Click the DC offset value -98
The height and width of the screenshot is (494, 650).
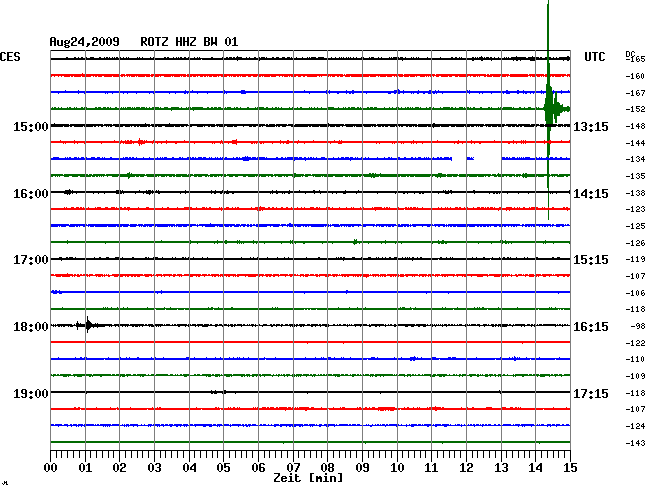pos(638,326)
